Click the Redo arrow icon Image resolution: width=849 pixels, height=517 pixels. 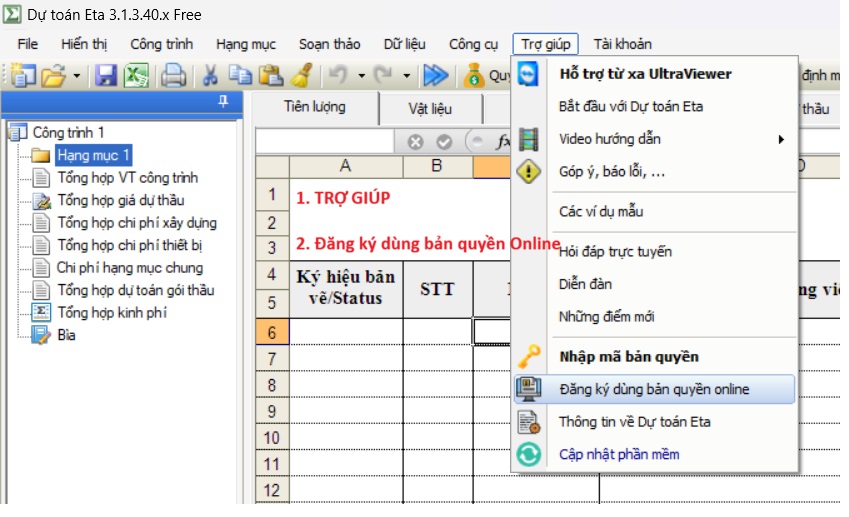383,75
